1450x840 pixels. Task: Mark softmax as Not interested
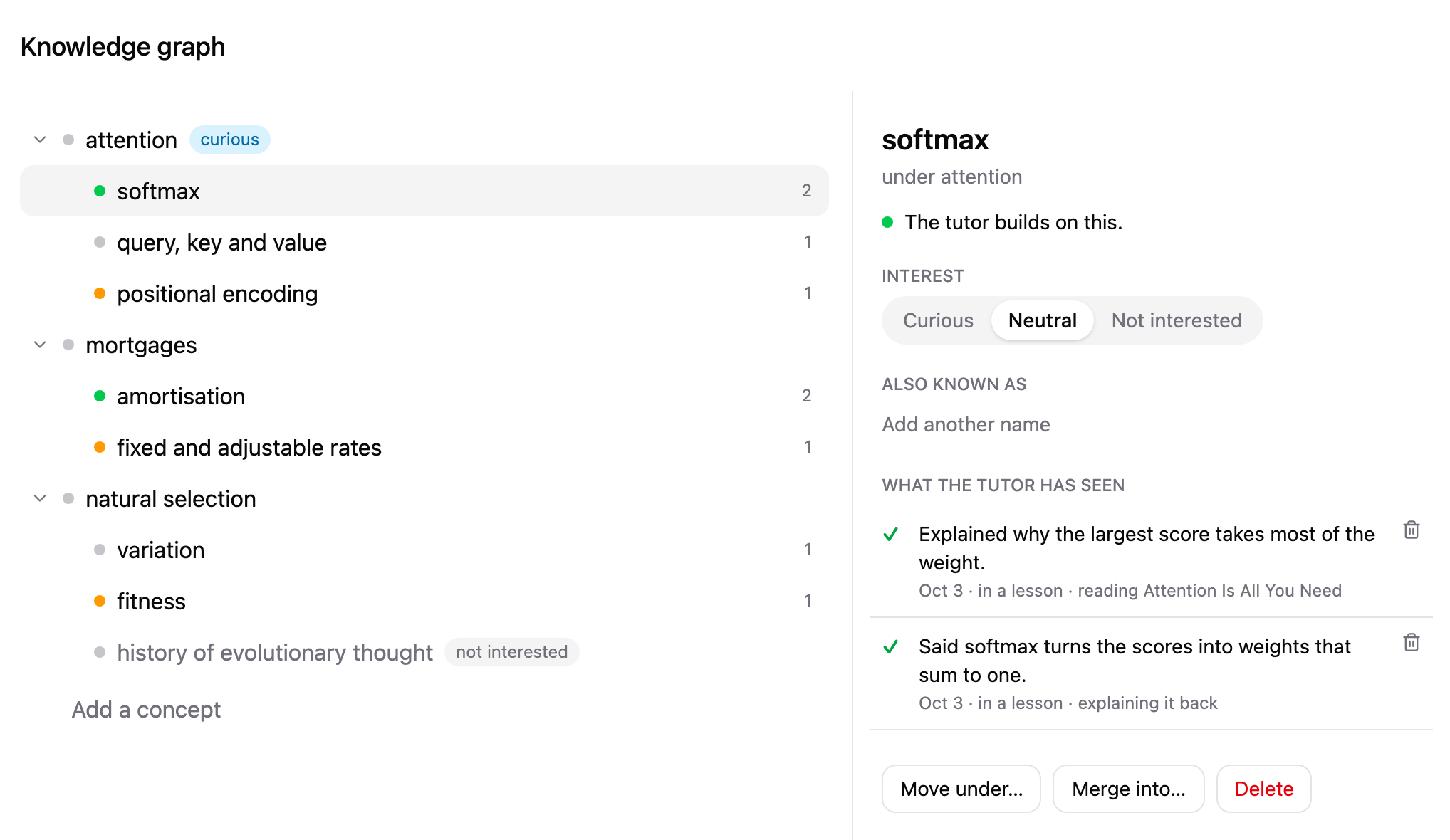[1177, 320]
